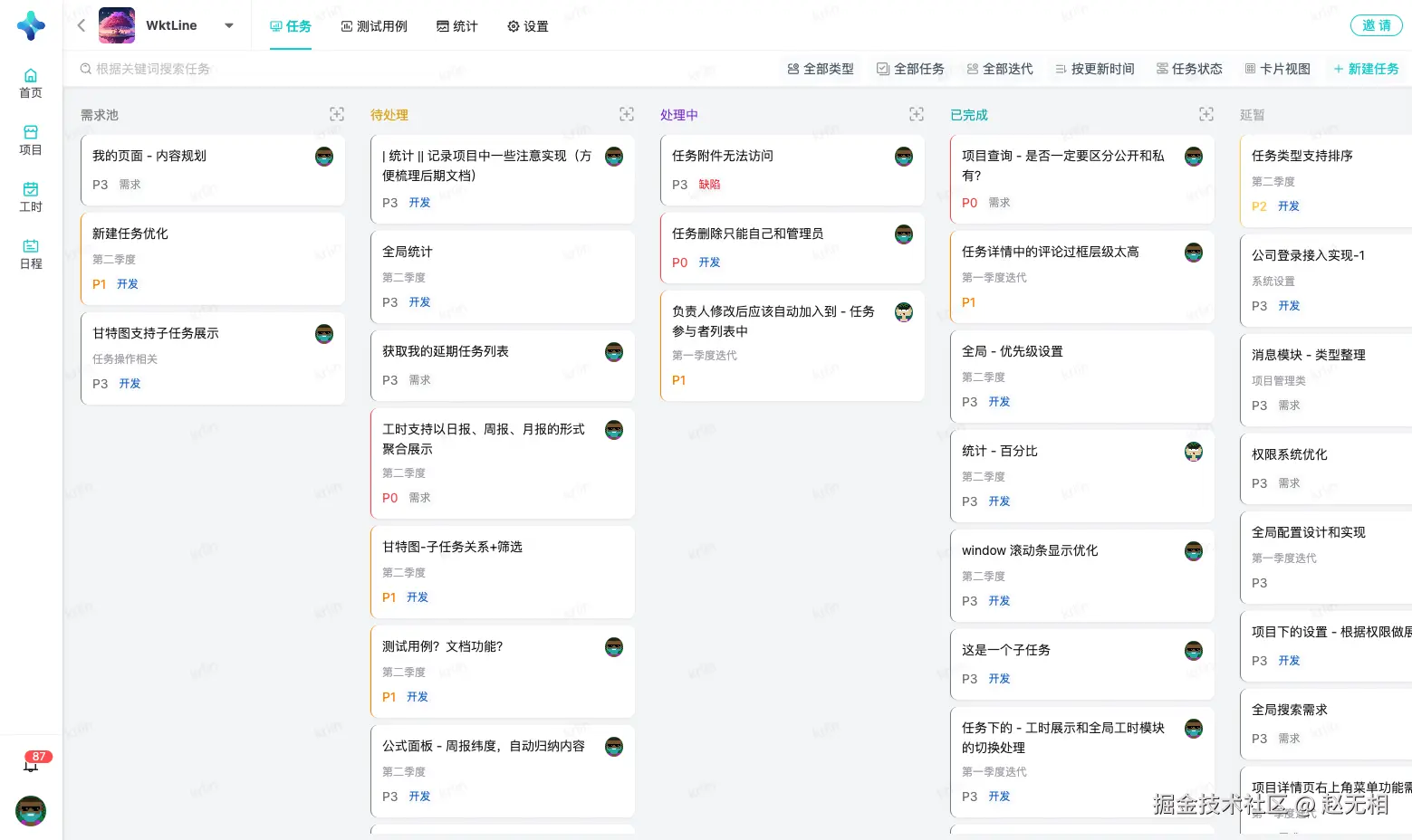Viewport: 1412px width, 840px height.
Task: Click the 邀请 invite button
Action: [1377, 25]
